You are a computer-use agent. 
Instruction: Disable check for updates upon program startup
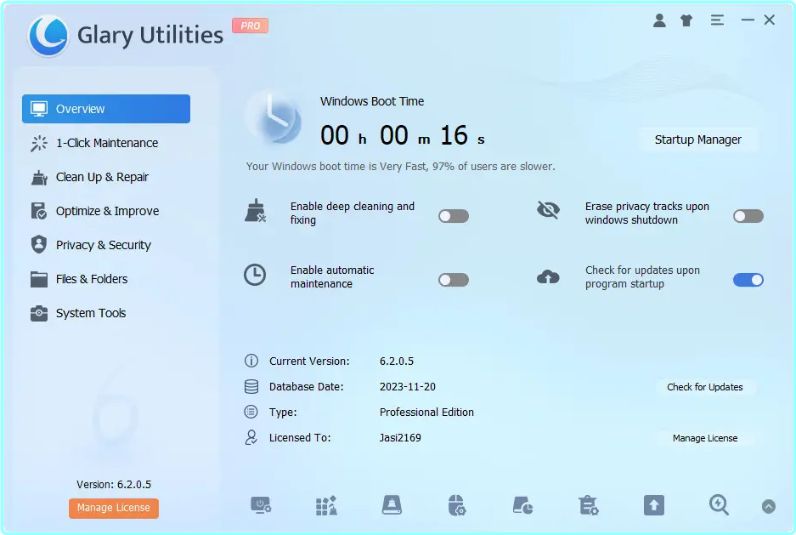[x=748, y=280]
